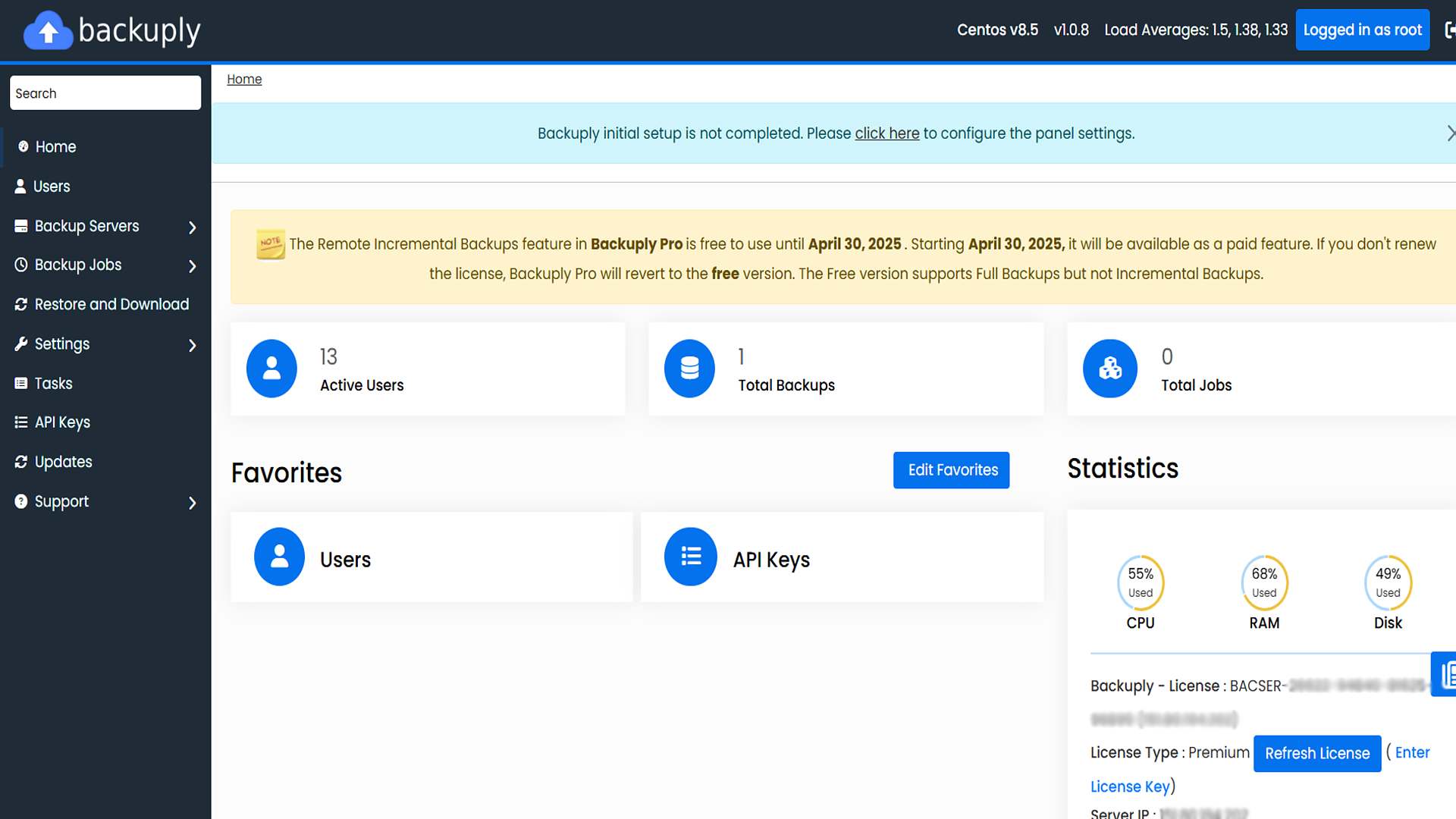Click the Restore and Download sync icon
This screenshot has height=819, width=1456.
(21, 304)
